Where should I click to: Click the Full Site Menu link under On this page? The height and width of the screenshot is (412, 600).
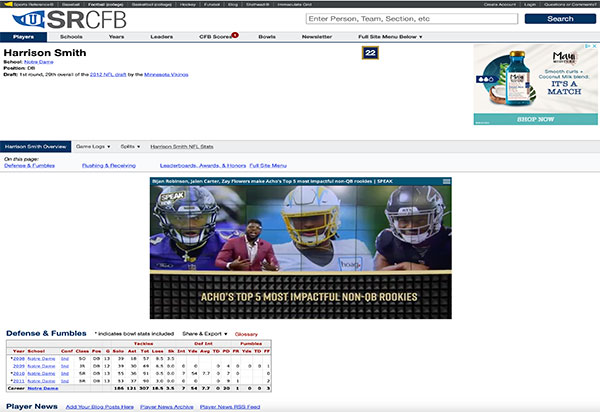tap(268, 166)
